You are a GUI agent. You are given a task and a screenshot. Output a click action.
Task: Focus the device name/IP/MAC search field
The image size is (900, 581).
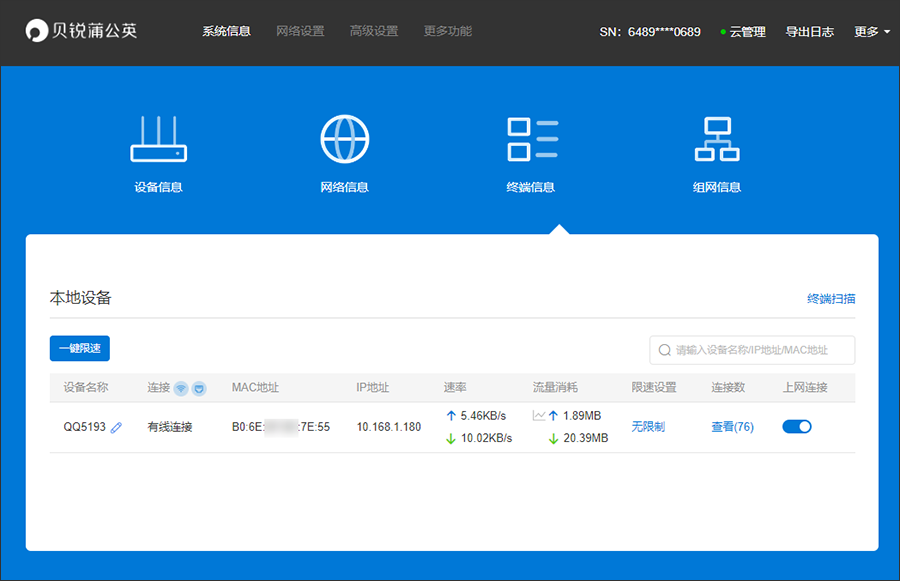[752, 350]
